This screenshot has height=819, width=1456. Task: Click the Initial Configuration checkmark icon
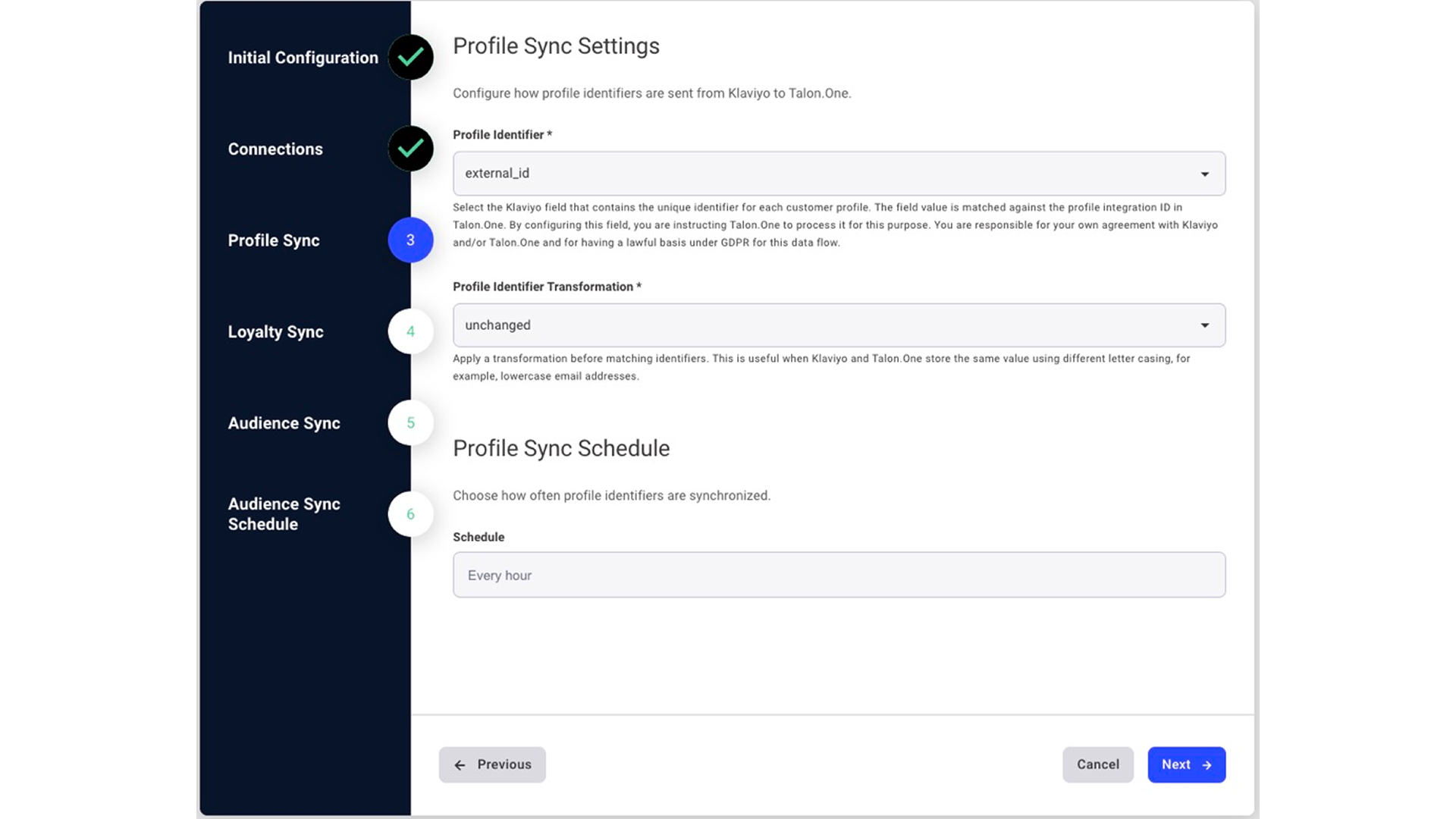click(x=410, y=57)
